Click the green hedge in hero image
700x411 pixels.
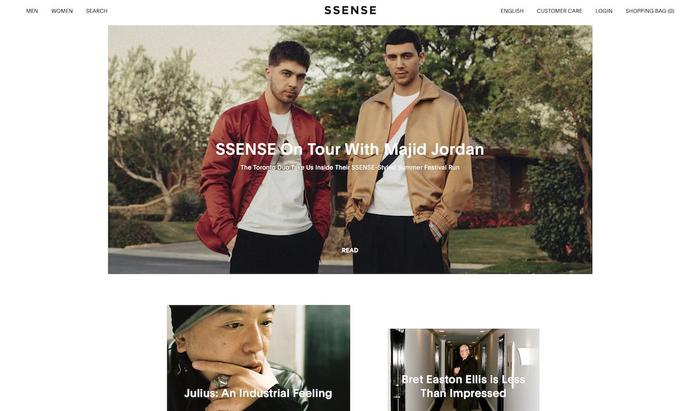point(558,210)
